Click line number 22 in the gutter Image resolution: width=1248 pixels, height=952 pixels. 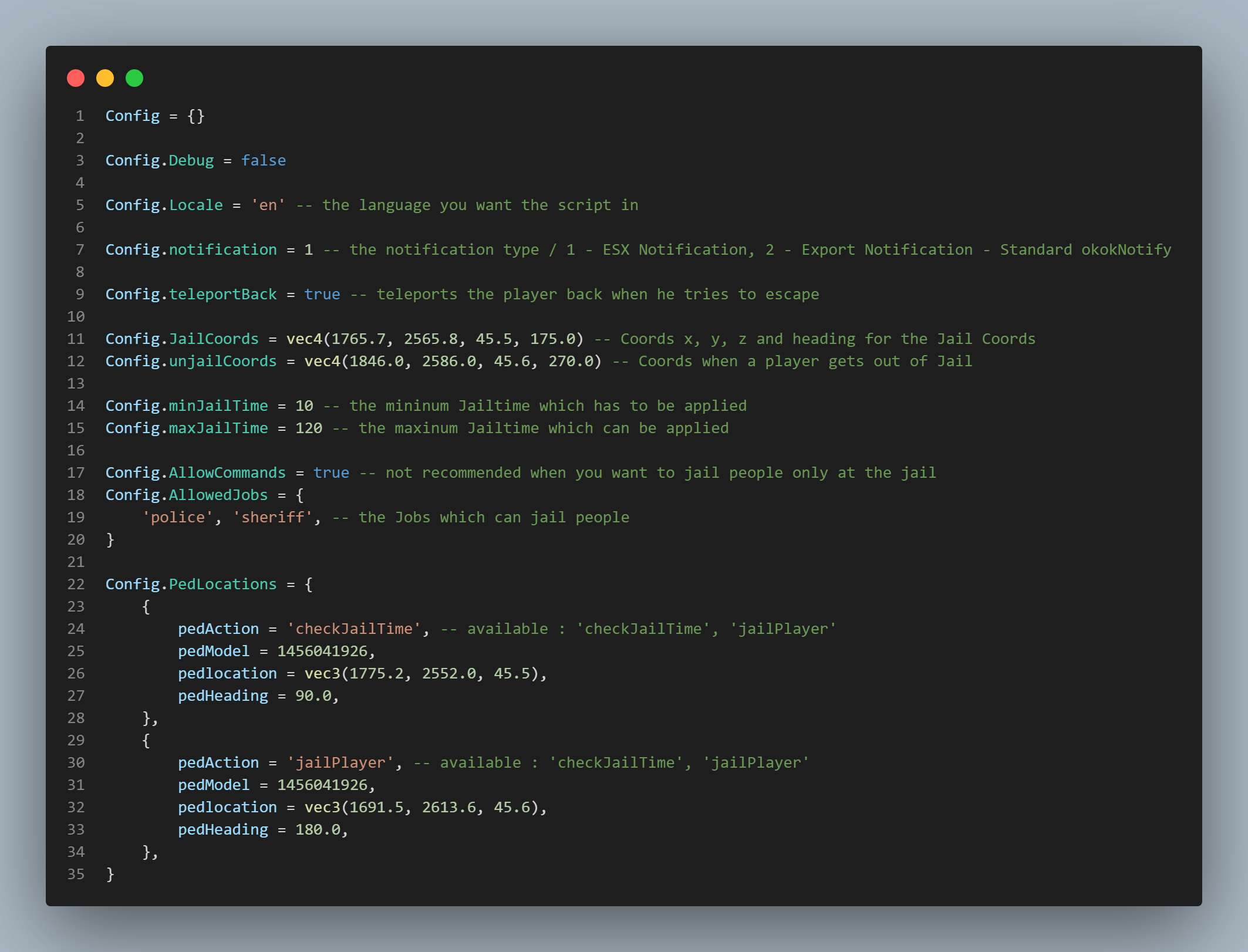pyautogui.click(x=76, y=585)
